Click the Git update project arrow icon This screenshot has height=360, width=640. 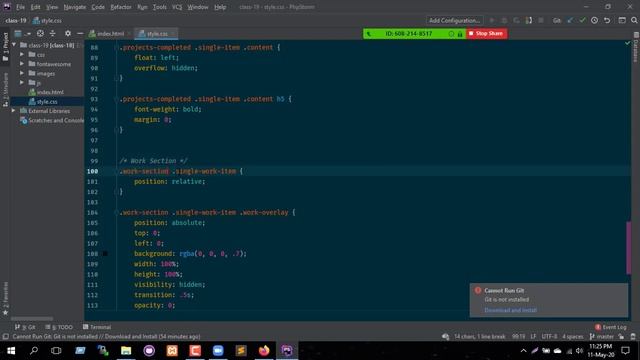[570, 20]
